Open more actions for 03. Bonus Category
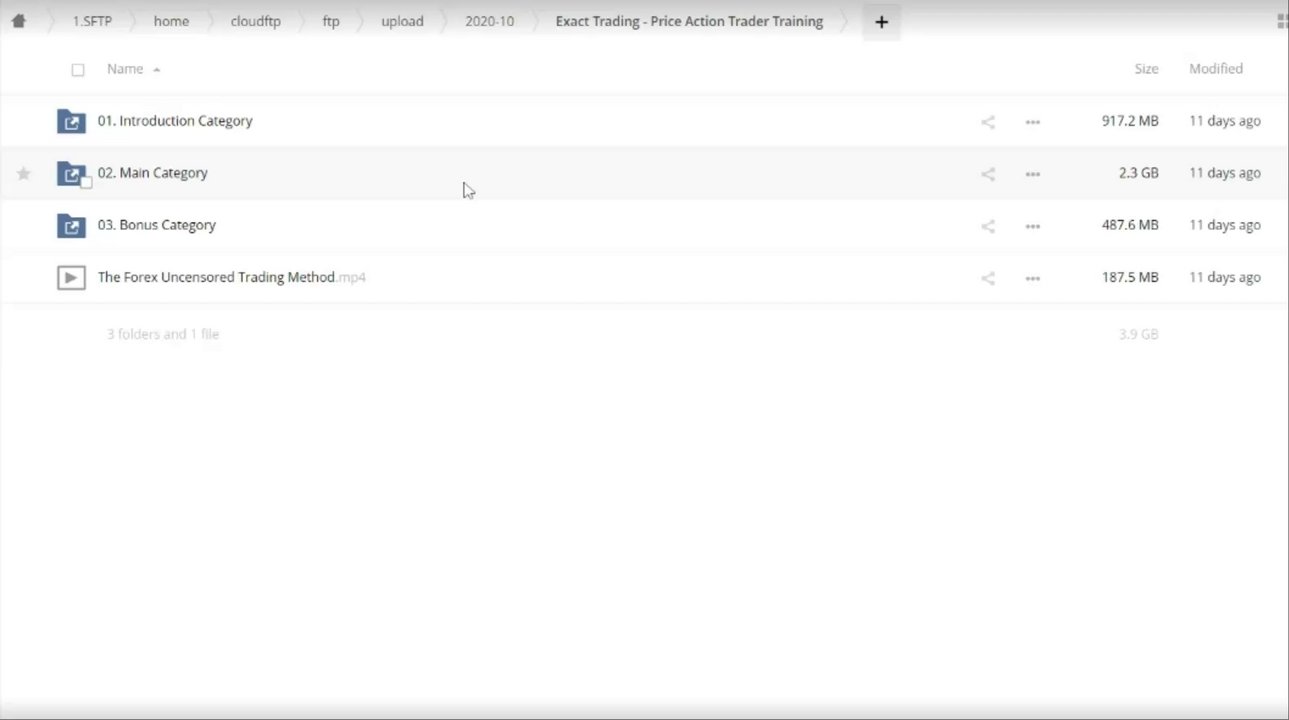 (1033, 226)
